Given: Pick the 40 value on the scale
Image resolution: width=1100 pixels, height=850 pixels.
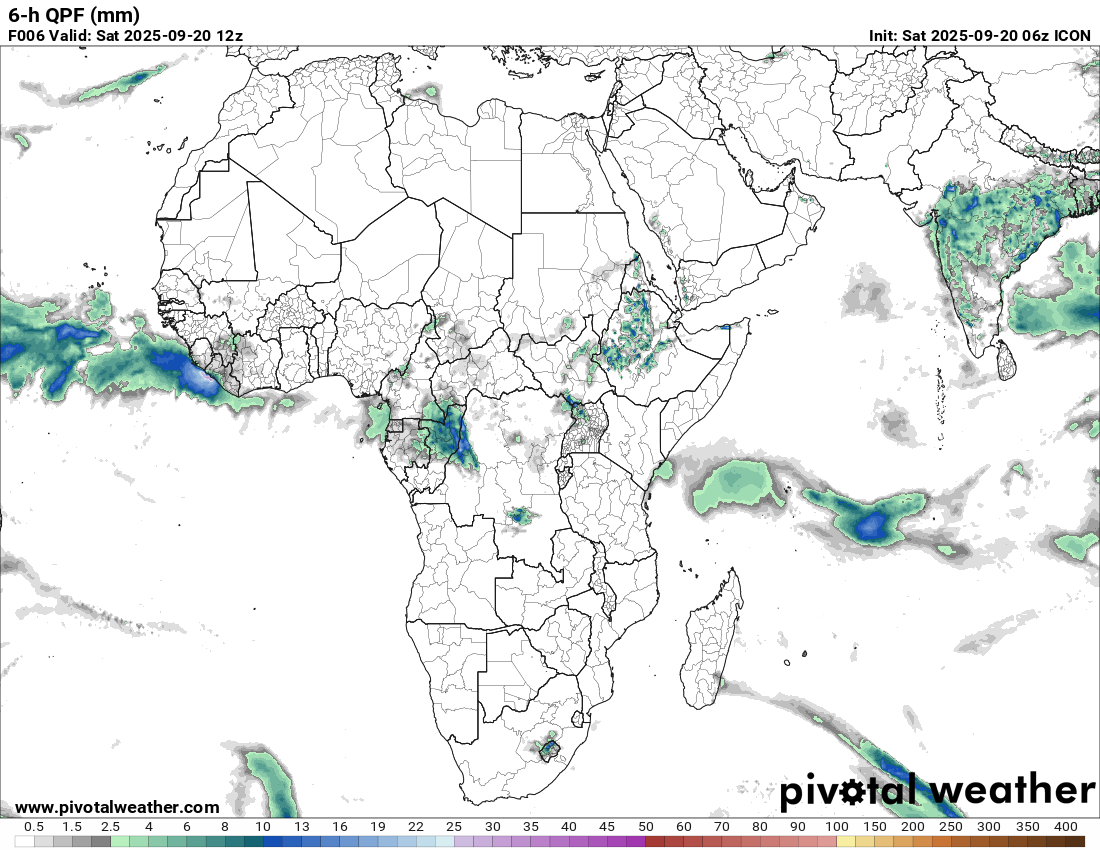Looking at the screenshot, I should [569, 827].
